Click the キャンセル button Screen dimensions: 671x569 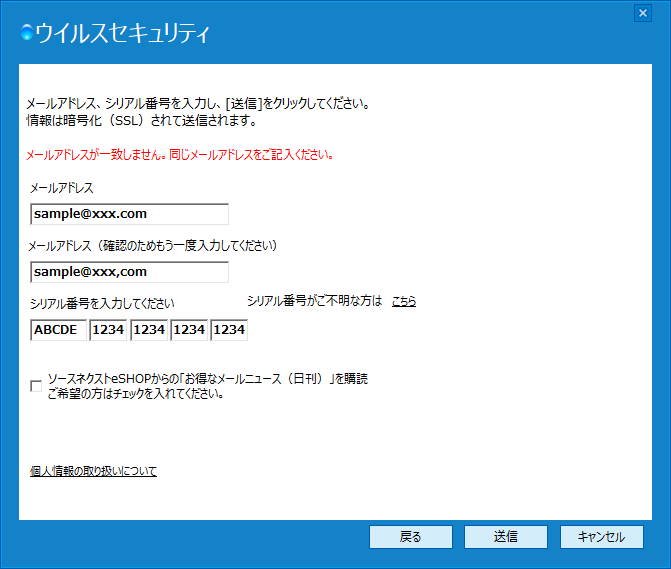click(602, 537)
